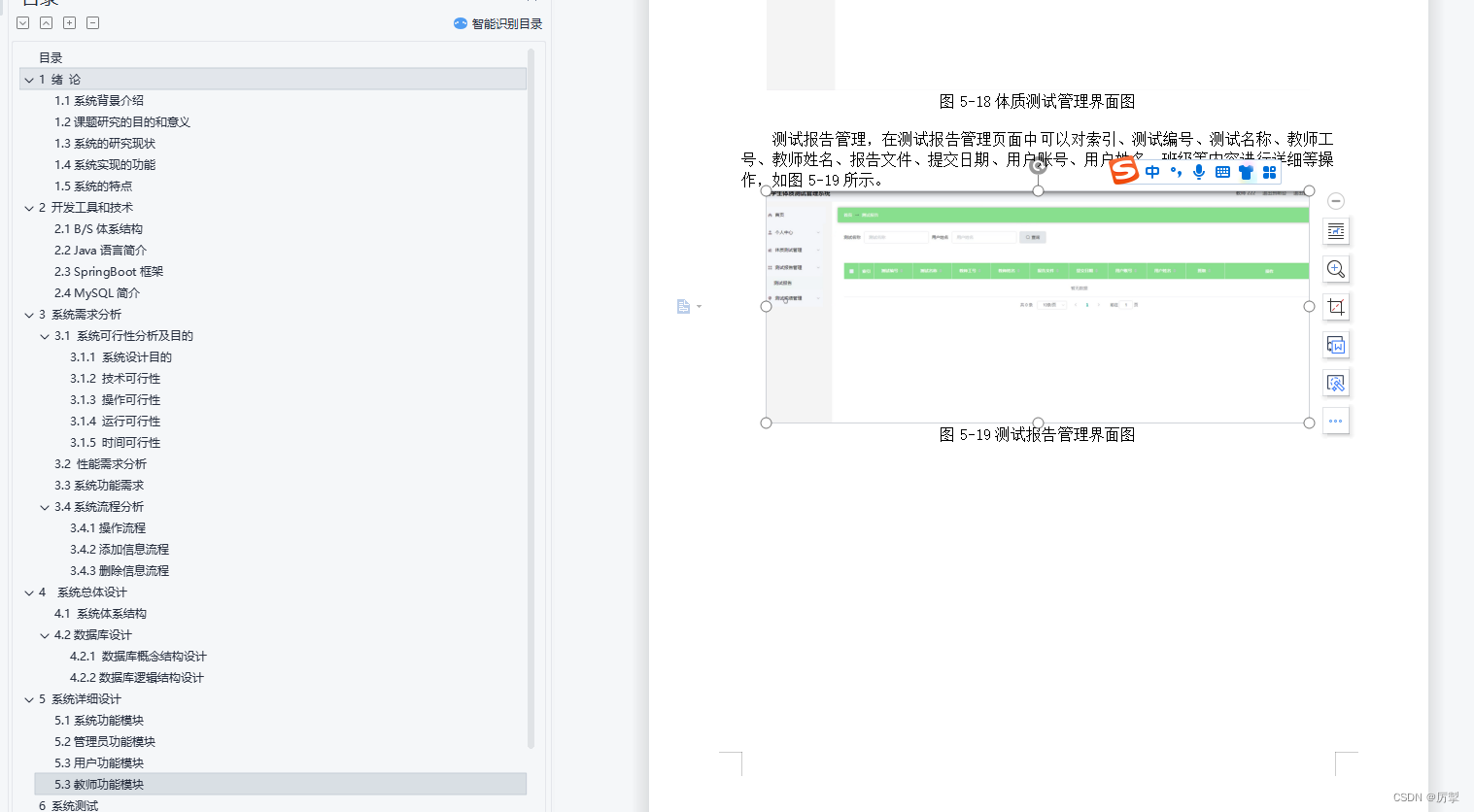Open 4.1 系统体系结构 heading
The width and height of the screenshot is (1474, 812).
coord(100,614)
